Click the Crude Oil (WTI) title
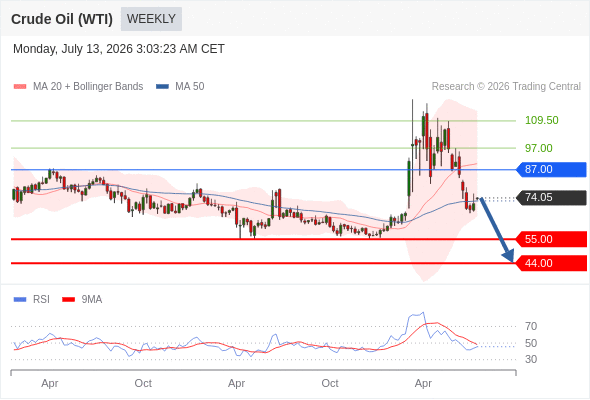590x400 pixels. coord(62,19)
